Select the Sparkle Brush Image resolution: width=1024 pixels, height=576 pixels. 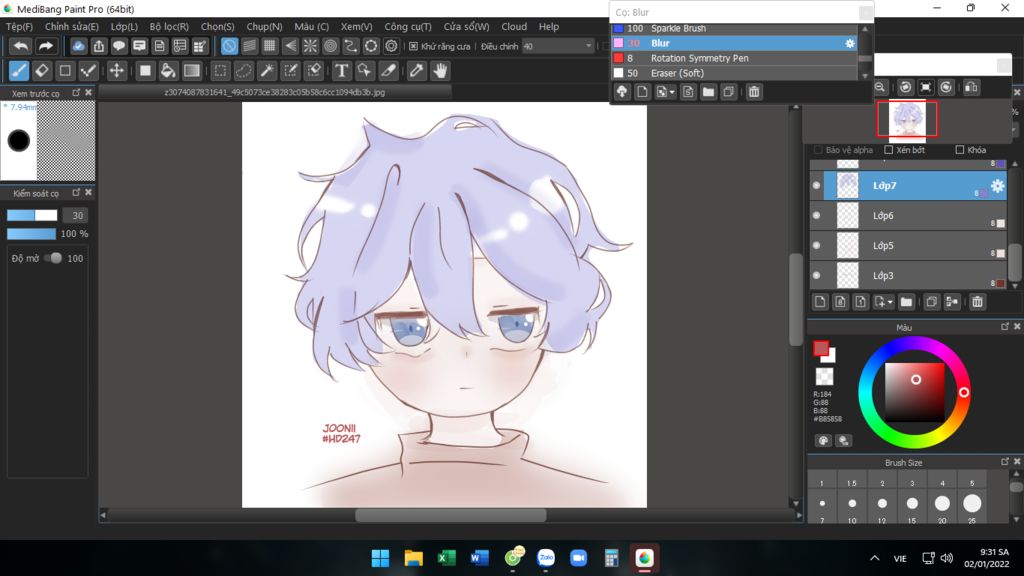click(734, 29)
